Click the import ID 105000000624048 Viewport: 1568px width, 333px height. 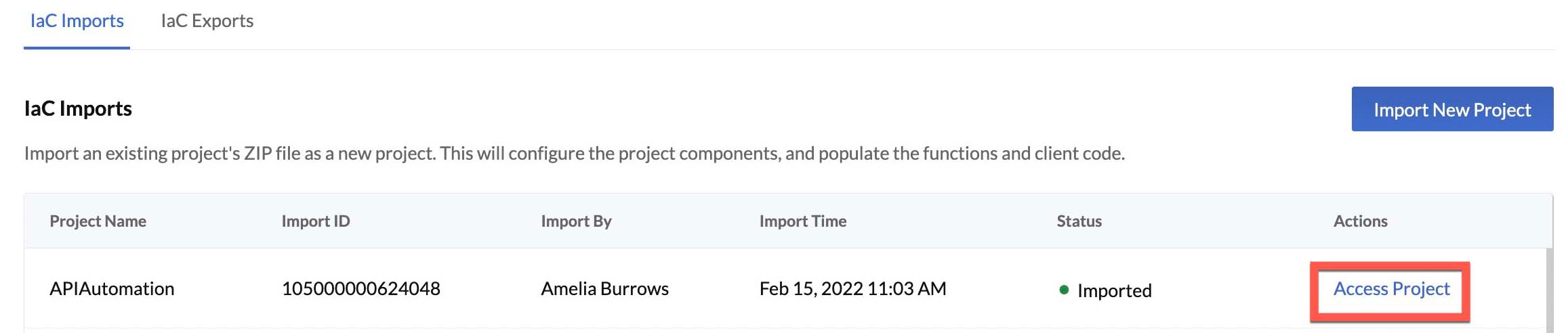[x=361, y=289]
